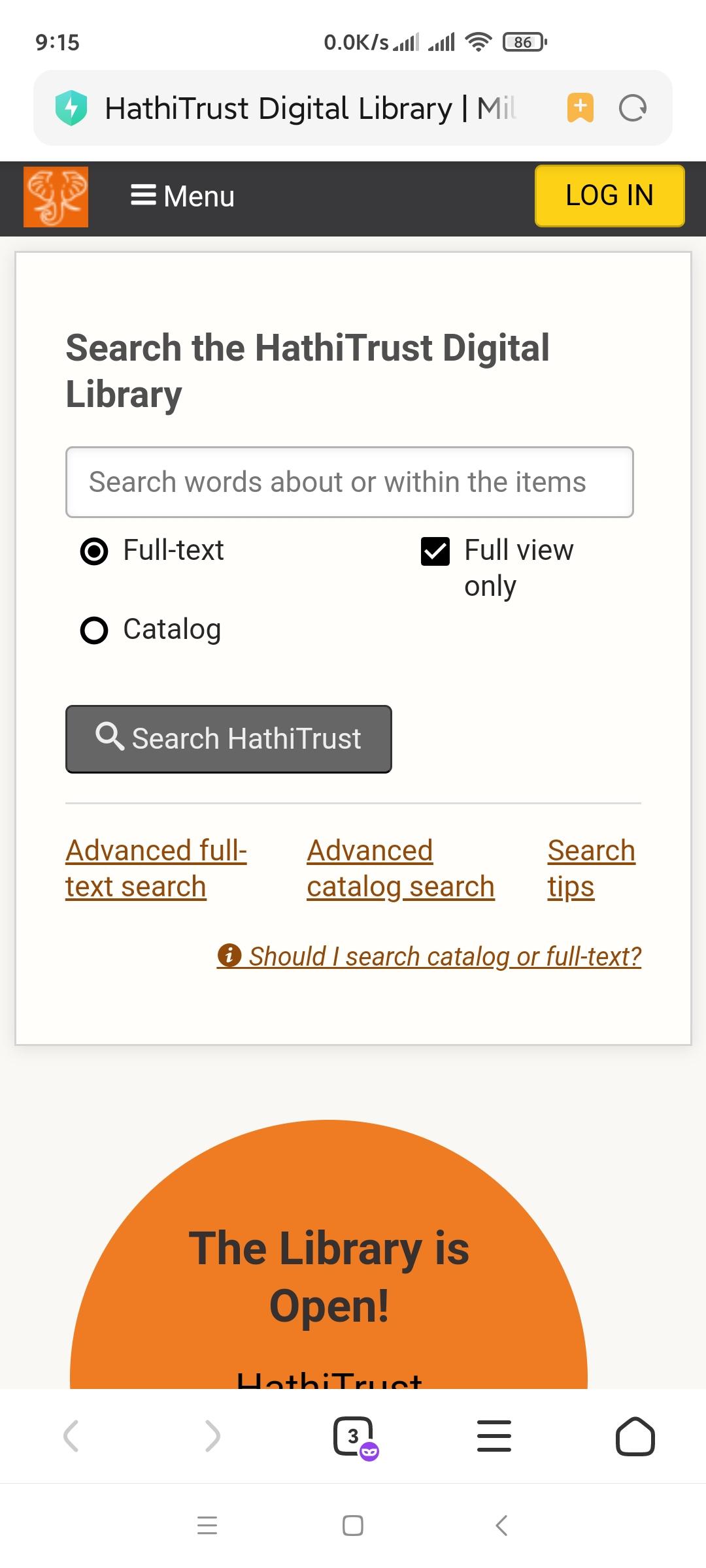Viewport: 706px width, 1568px height.
Task: Select the Catalog radio button
Action: tap(94, 630)
